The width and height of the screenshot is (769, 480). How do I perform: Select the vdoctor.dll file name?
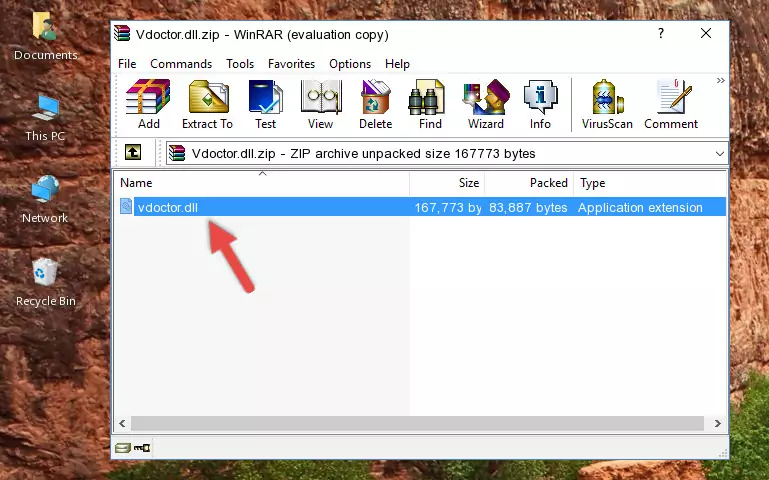click(168, 207)
